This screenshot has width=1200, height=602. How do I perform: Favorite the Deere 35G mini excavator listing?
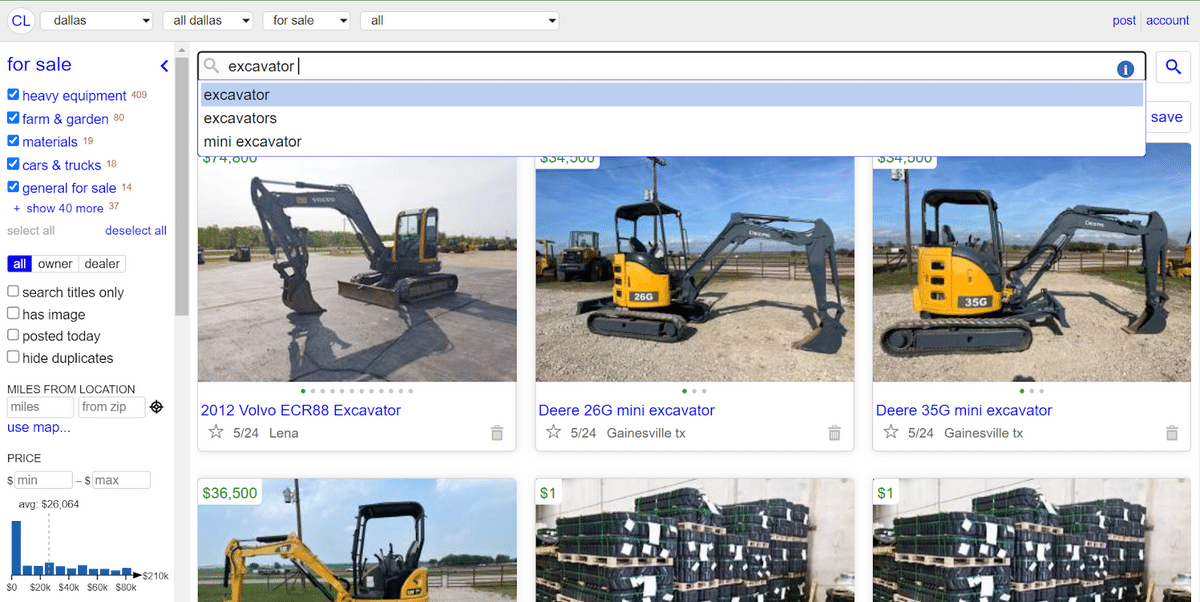click(891, 432)
